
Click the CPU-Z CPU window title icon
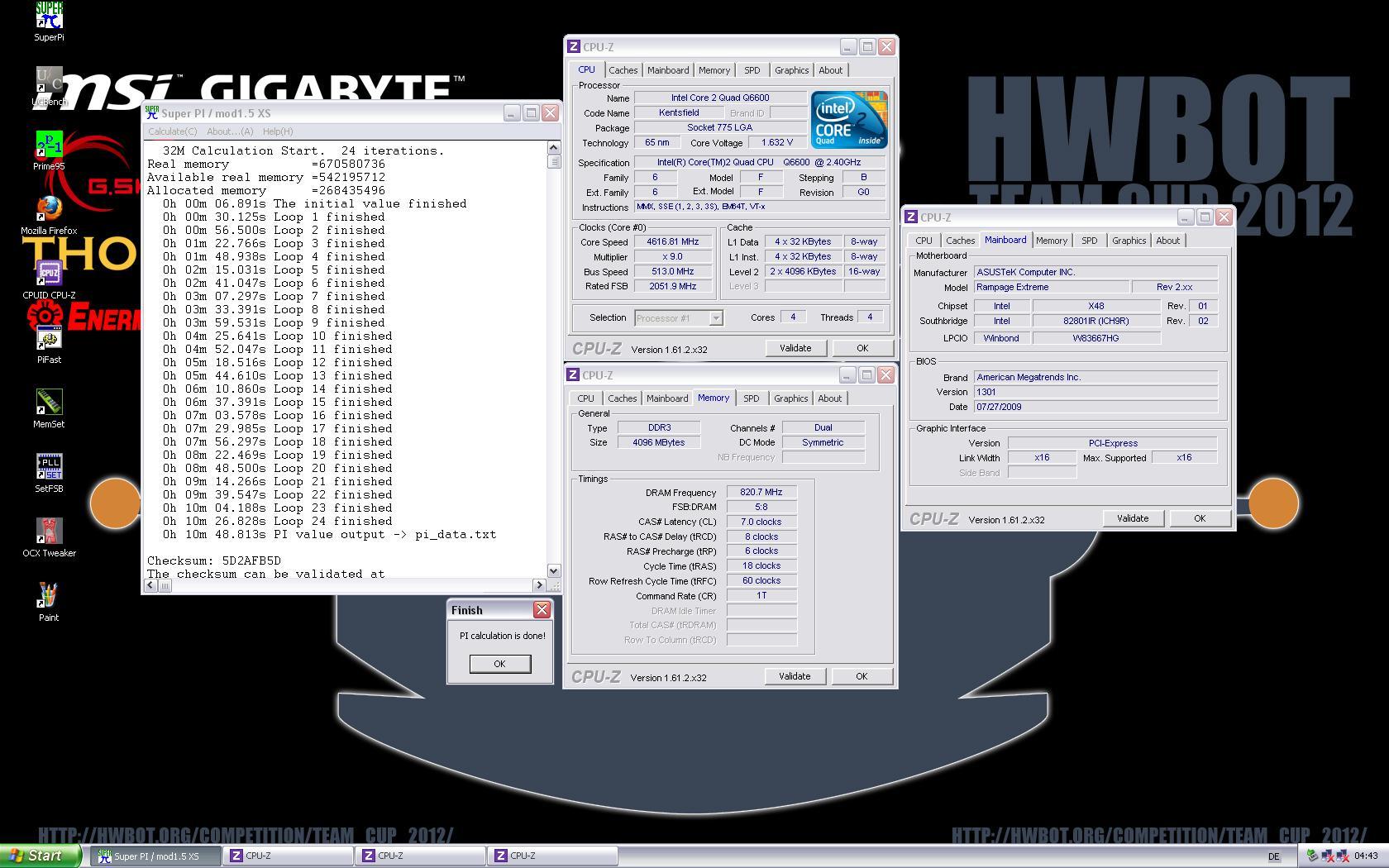tap(574, 47)
